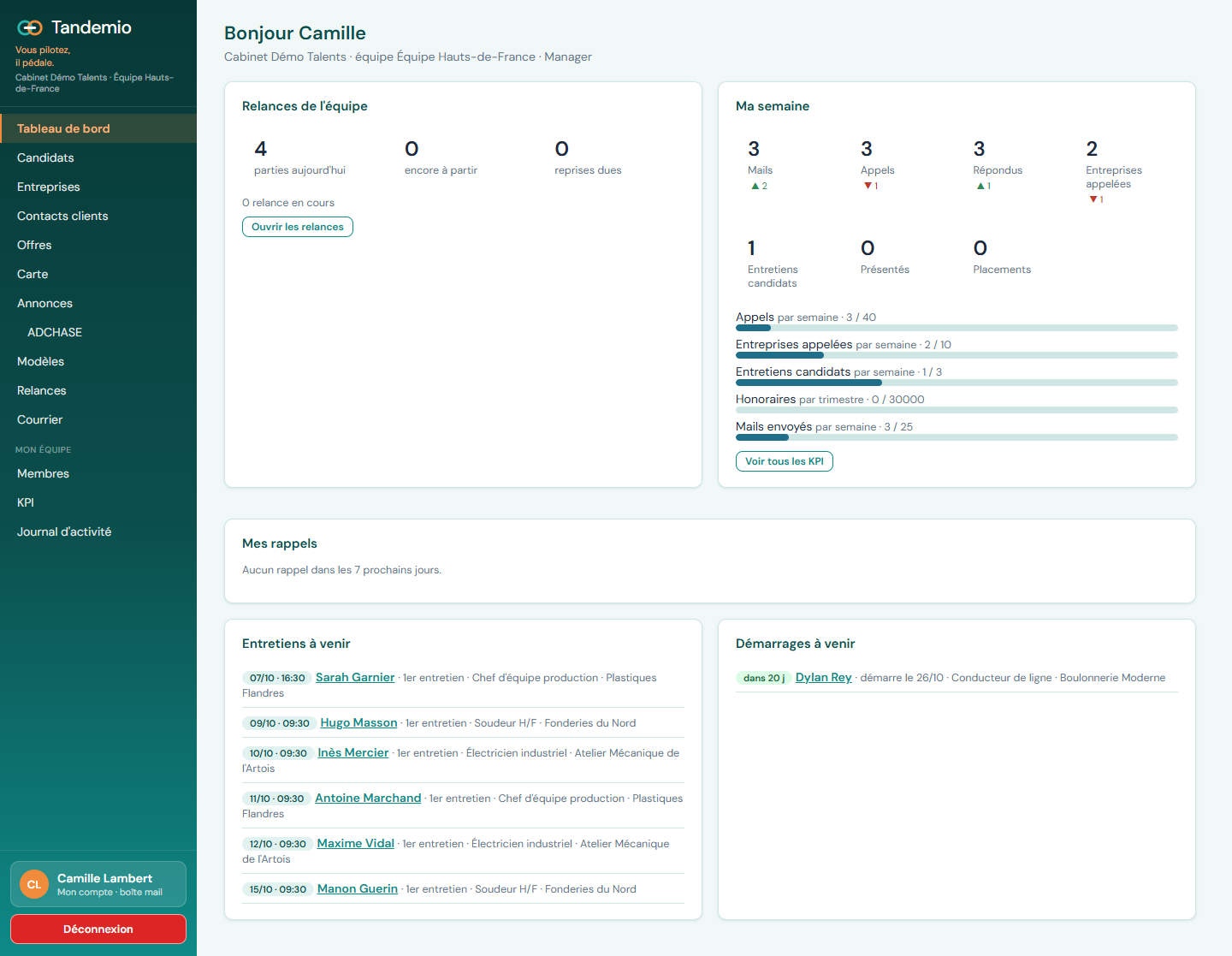Click the '15/10 · 09:30' date badge
Image resolution: width=1232 pixels, height=956 pixels.
tap(278, 889)
